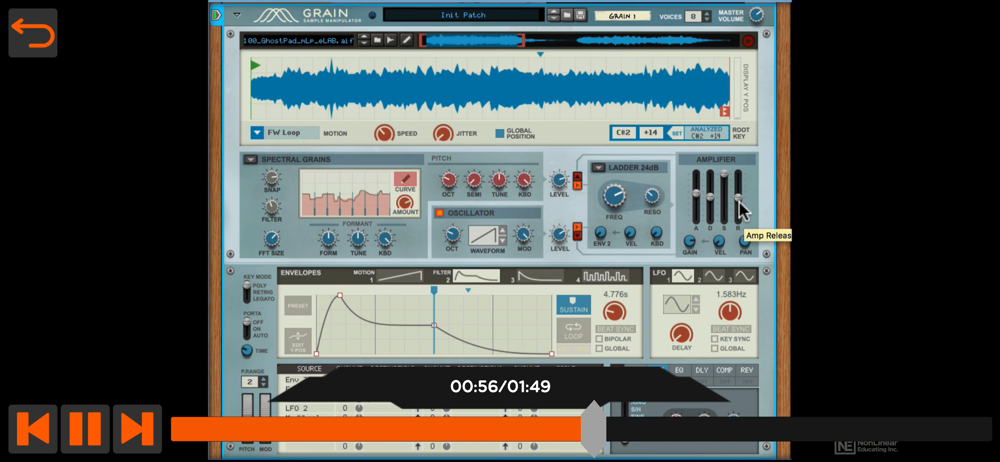
Task: Adjust the filter FREQ knob
Action: point(614,196)
